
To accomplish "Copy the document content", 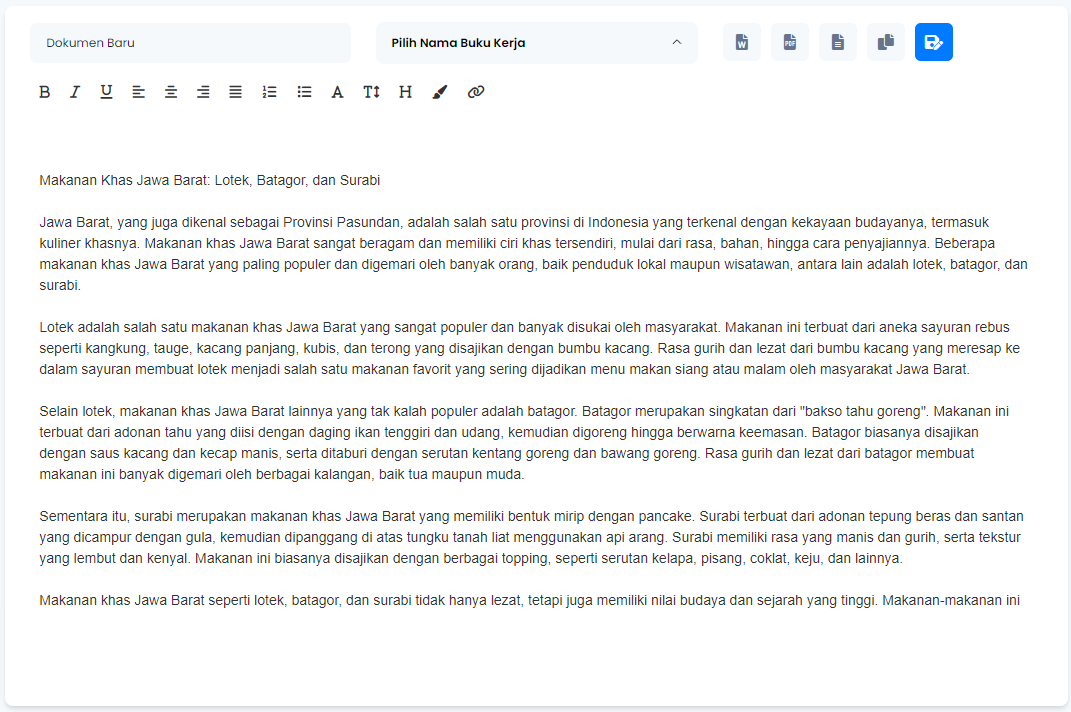I will click(x=886, y=42).
